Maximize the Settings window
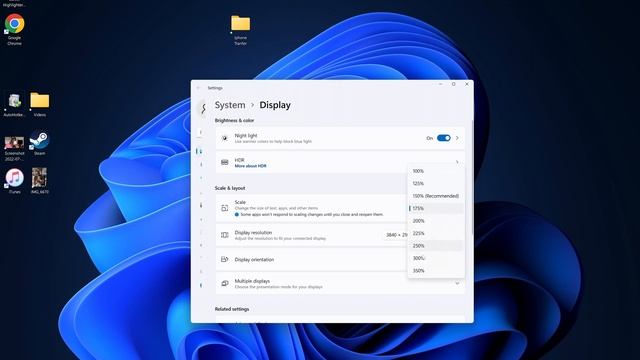The width and height of the screenshot is (640, 360). [453, 84]
